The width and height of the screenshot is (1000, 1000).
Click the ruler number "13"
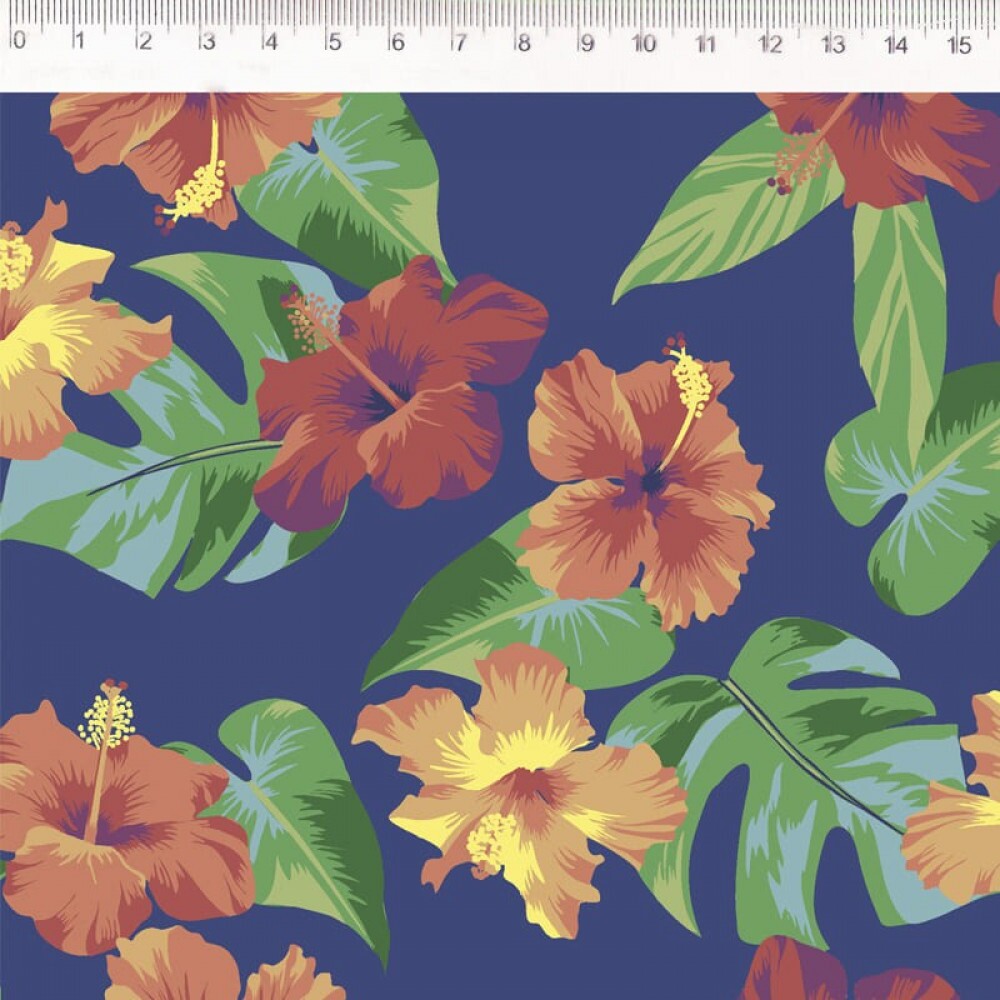833,44
